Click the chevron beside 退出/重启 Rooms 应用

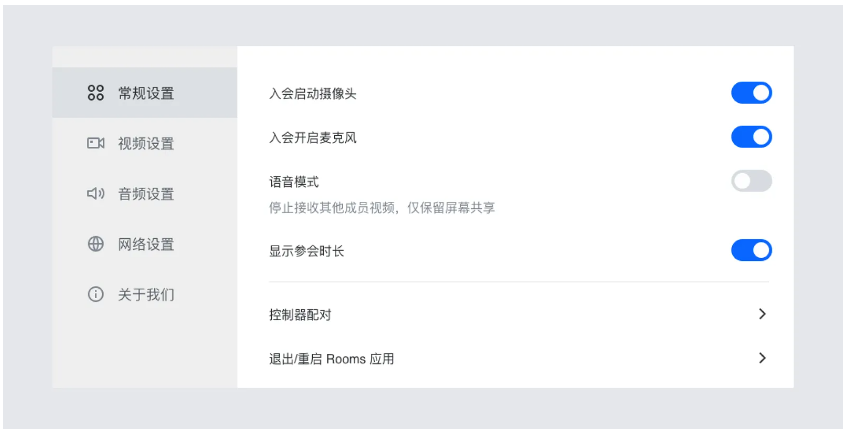[x=762, y=358]
